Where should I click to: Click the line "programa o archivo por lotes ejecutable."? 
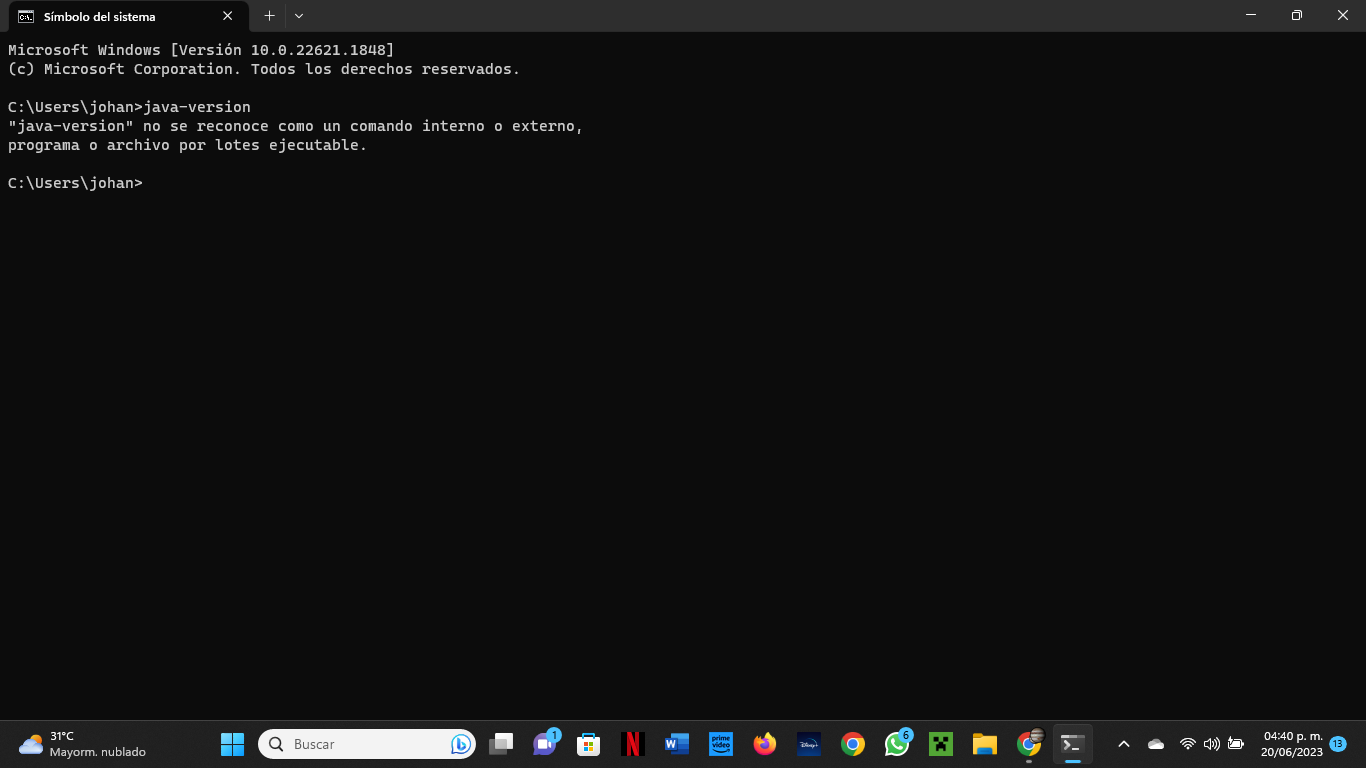coord(188,145)
